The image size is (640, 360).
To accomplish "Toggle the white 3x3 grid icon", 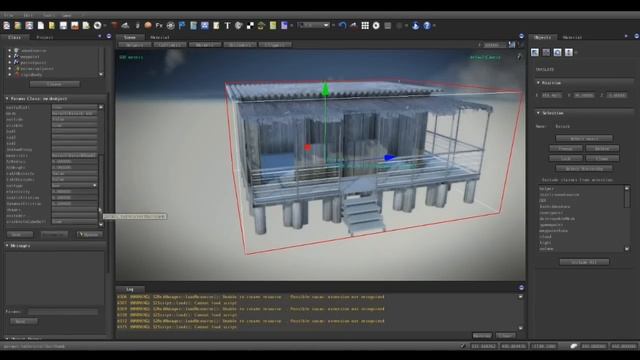I will 365,25.
